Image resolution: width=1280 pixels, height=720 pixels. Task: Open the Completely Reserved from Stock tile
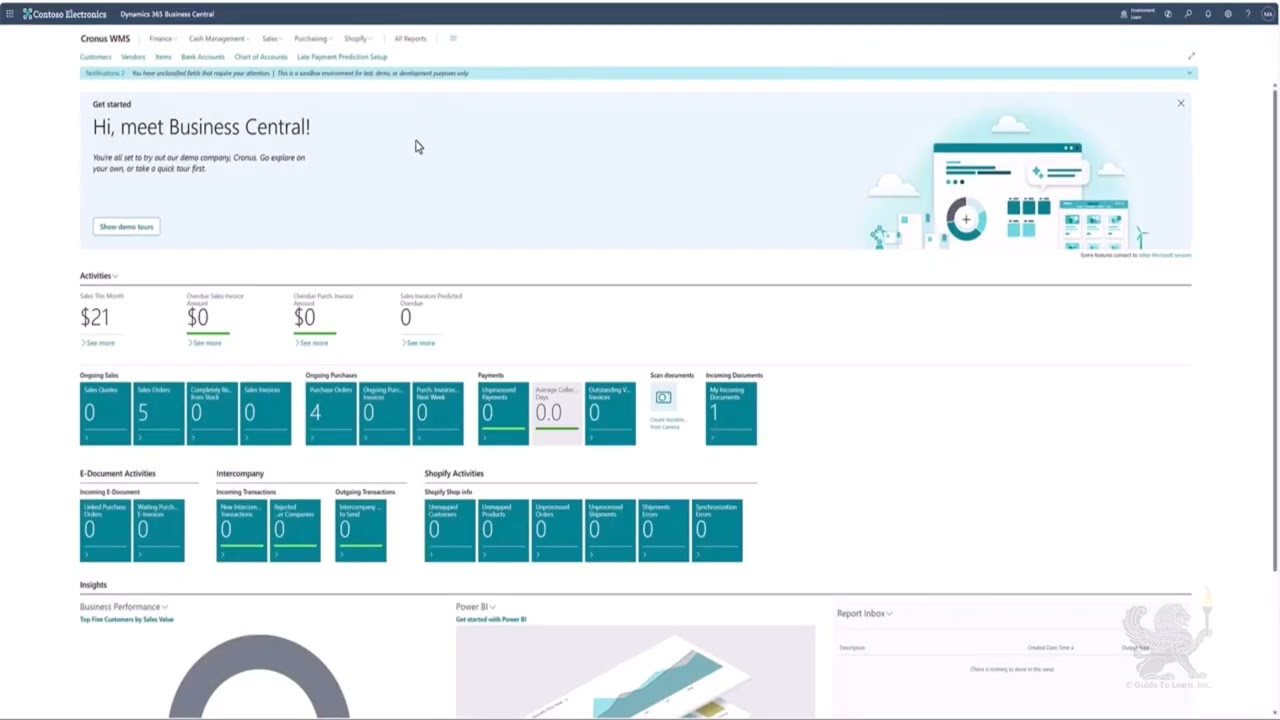tap(212, 413)
